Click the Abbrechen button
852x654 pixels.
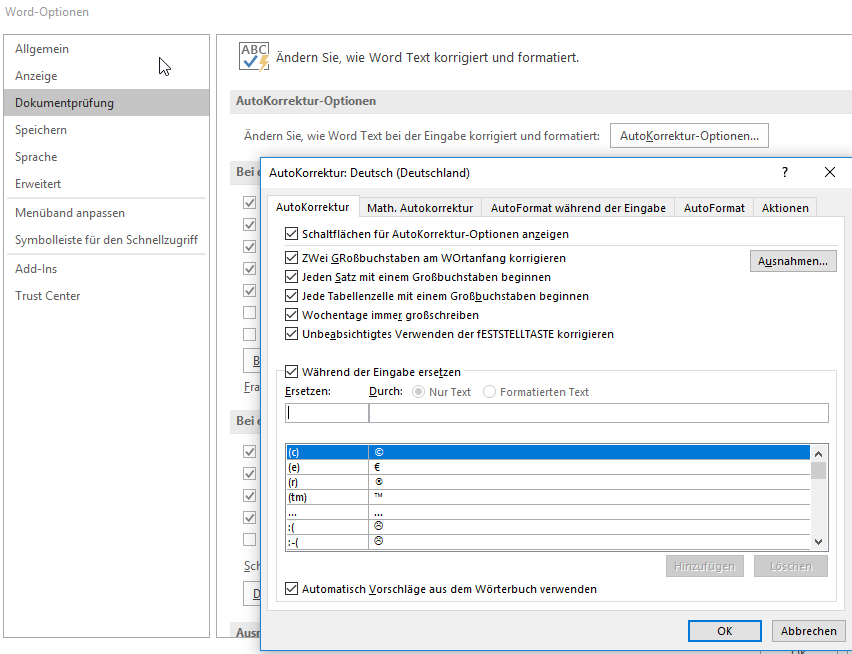click(809, 631)
